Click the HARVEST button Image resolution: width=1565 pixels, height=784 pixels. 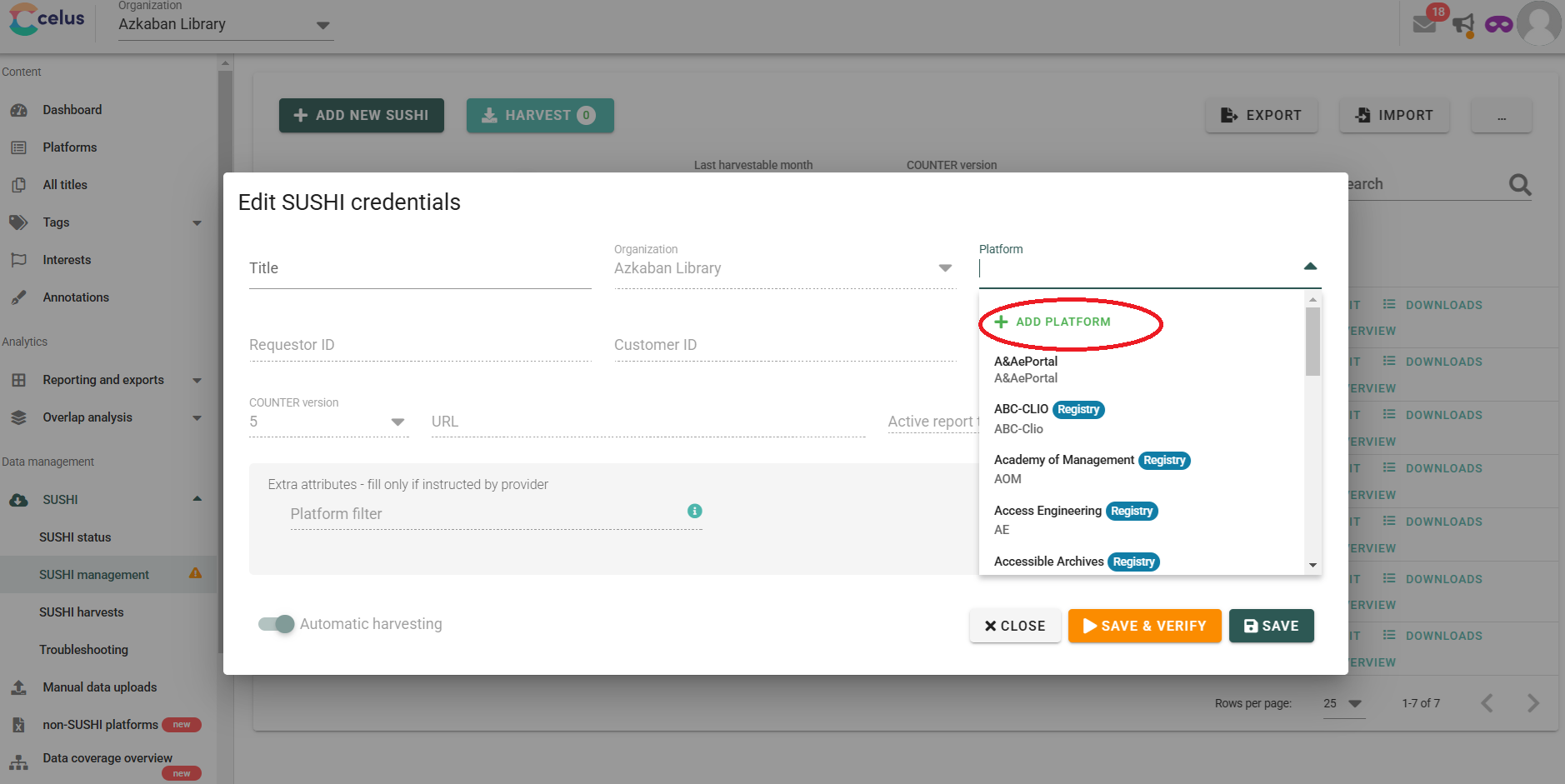540,116
